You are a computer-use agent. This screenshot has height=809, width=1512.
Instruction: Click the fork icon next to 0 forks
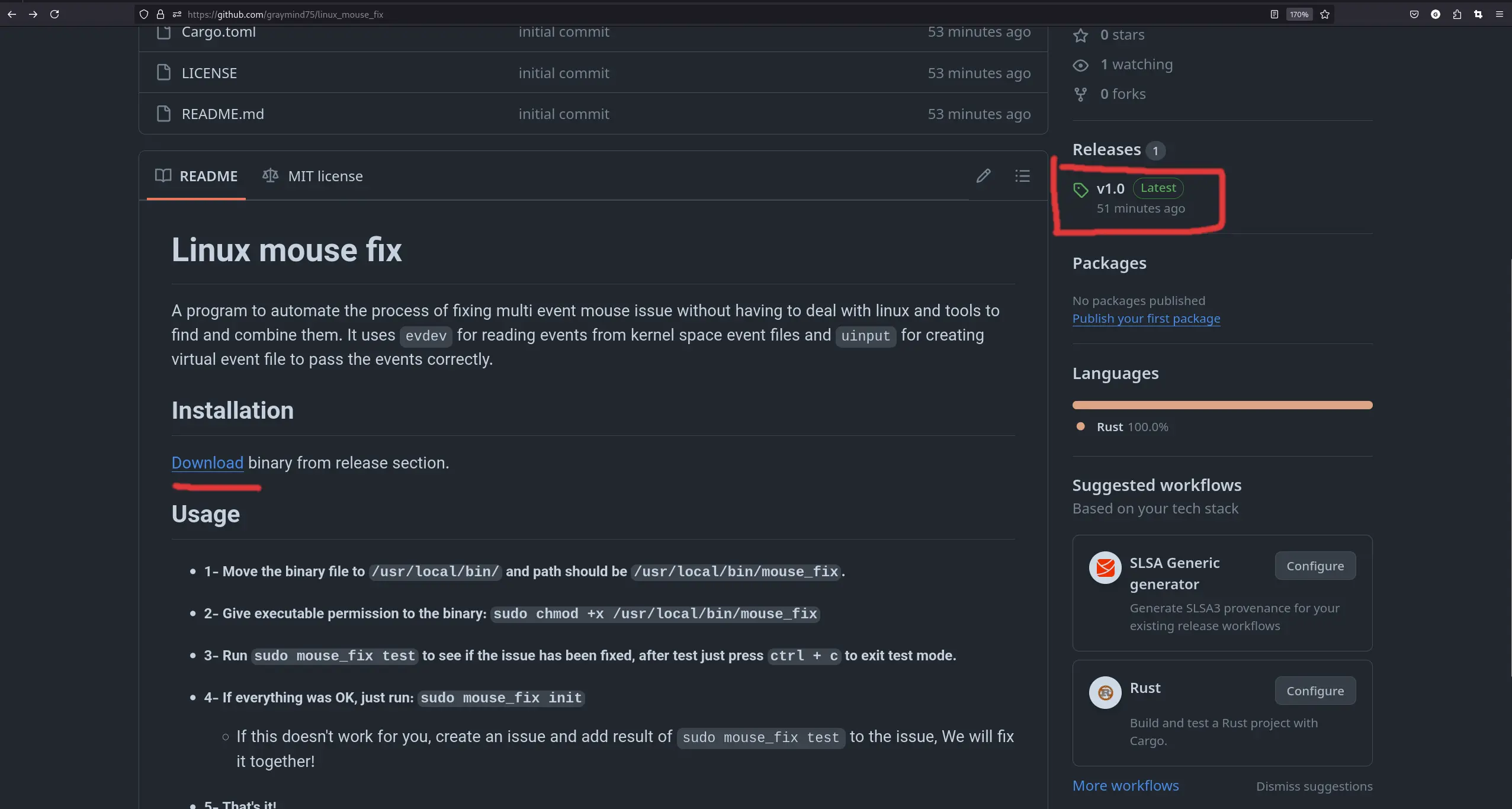click(x=1080, y=94)
